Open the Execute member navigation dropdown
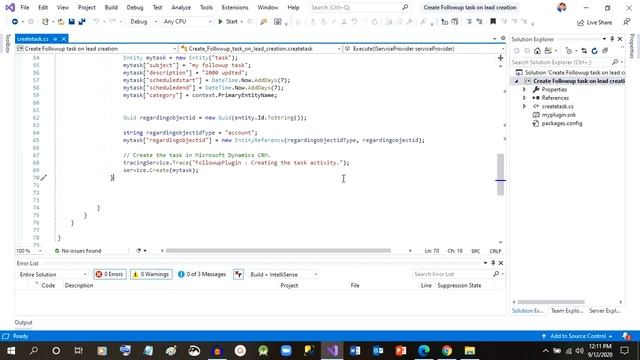 click(424, 49)
